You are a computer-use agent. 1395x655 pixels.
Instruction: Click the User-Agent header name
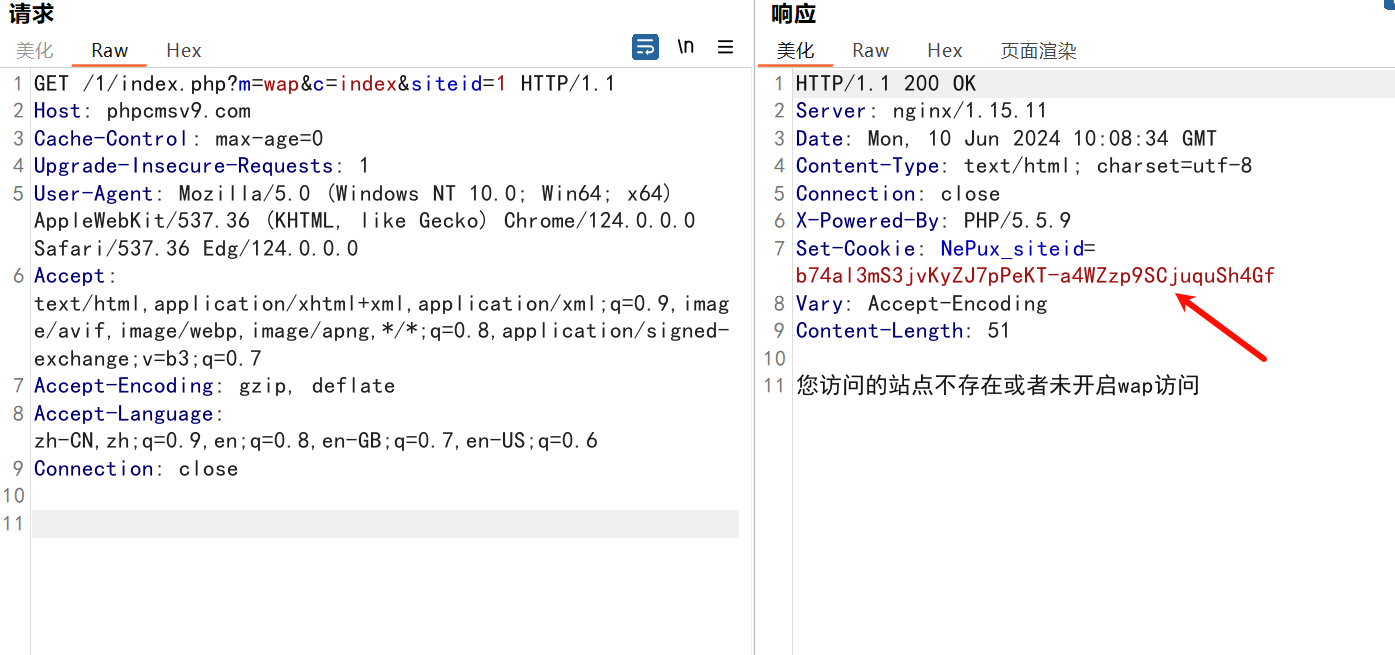coord(94,194)
